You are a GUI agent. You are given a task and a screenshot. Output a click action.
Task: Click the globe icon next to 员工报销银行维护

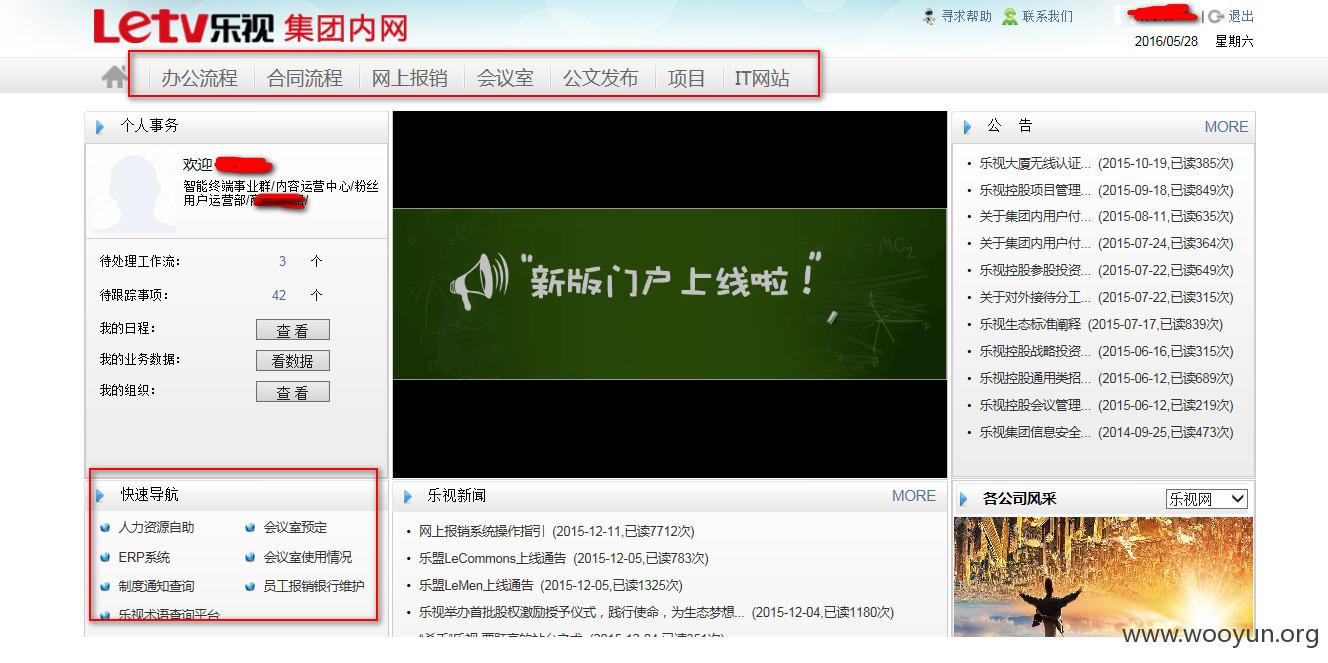[x=250, y=587]
